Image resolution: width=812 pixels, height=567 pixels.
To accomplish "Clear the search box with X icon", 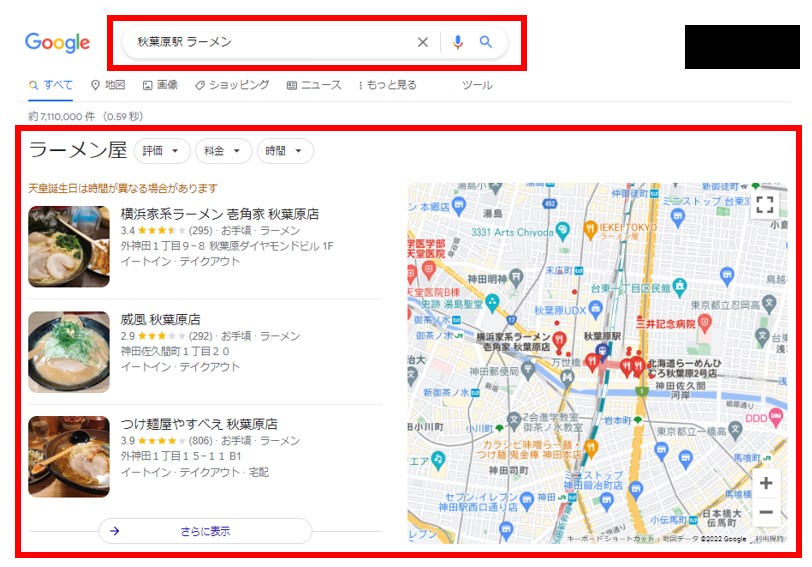I will 423,42.
